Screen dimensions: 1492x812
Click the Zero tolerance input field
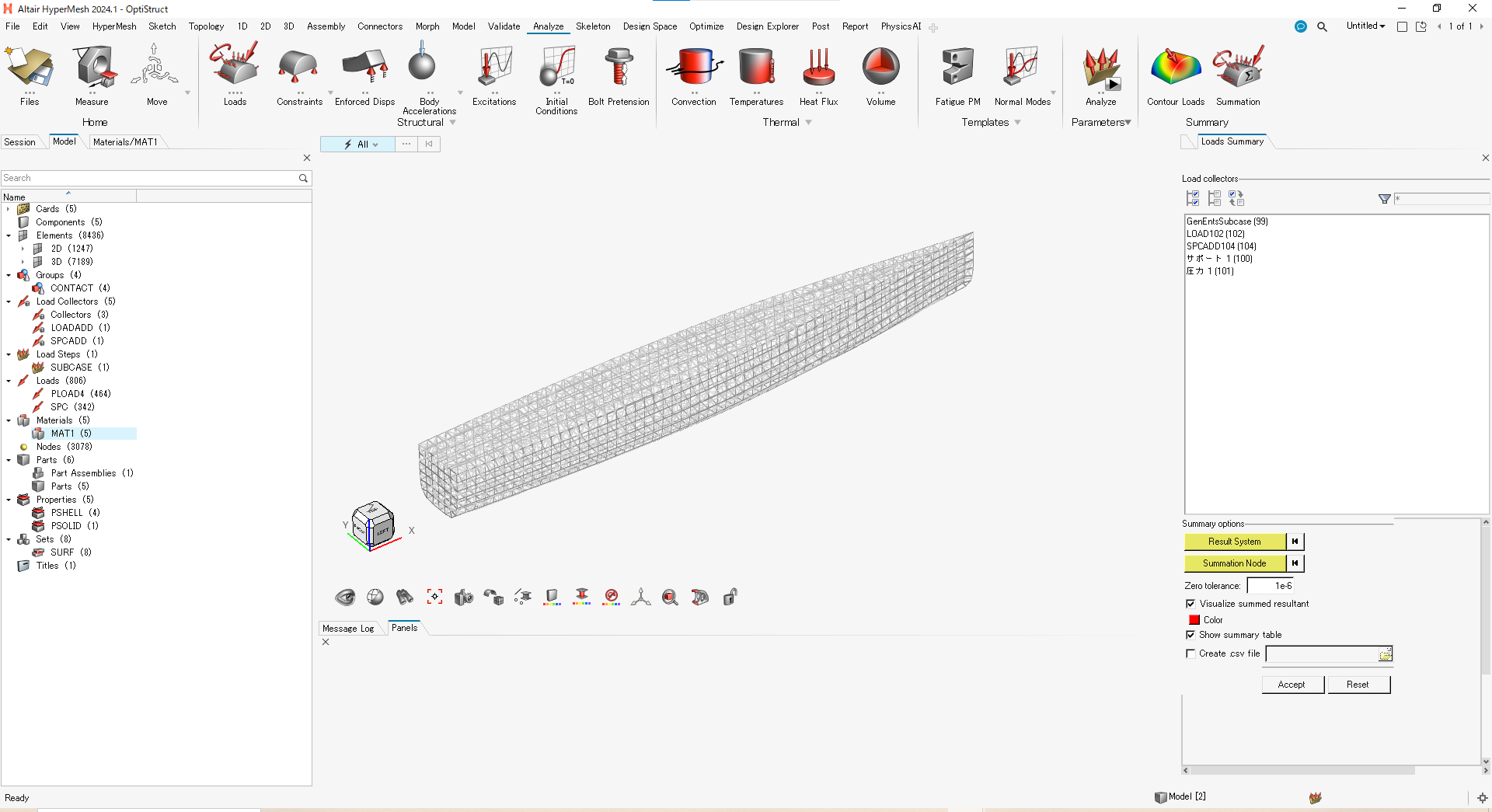click(x=1271, y=586)
